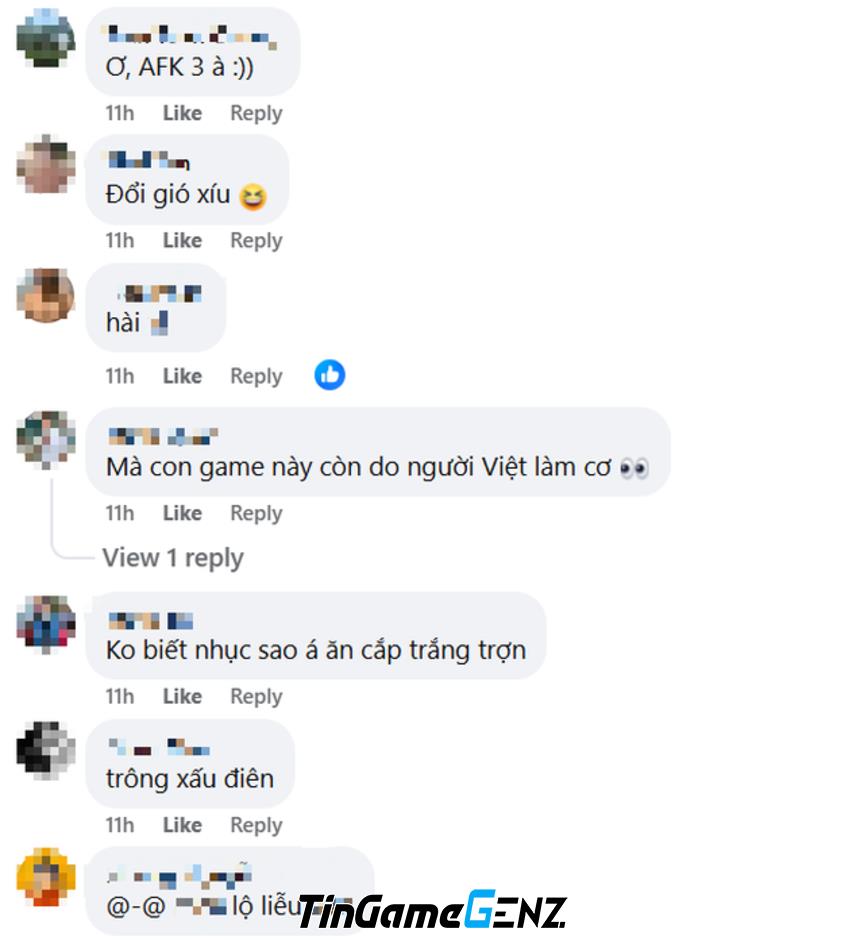Open avatar of the 'Ơ, AFK 3 à' commenter
Viewport: 864px width, 940px height.
click(x=46, y=38)
